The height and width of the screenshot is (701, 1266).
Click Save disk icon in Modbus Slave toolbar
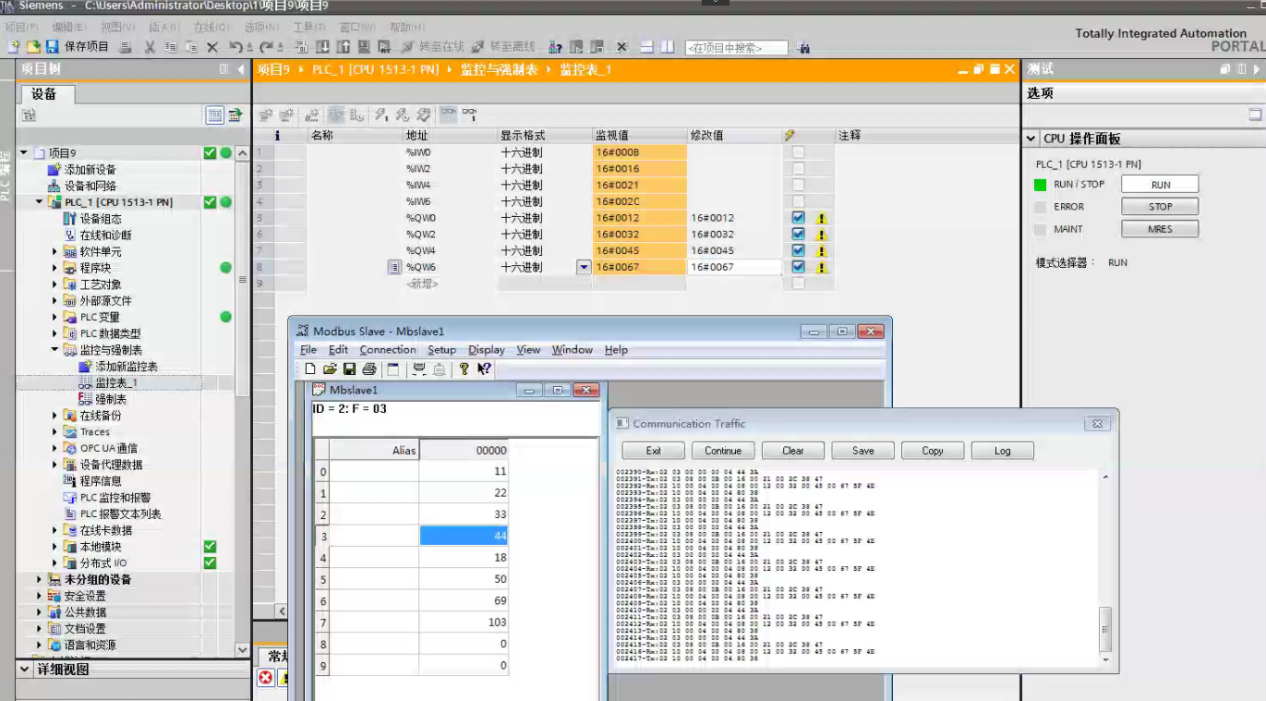tap(349, 369)
